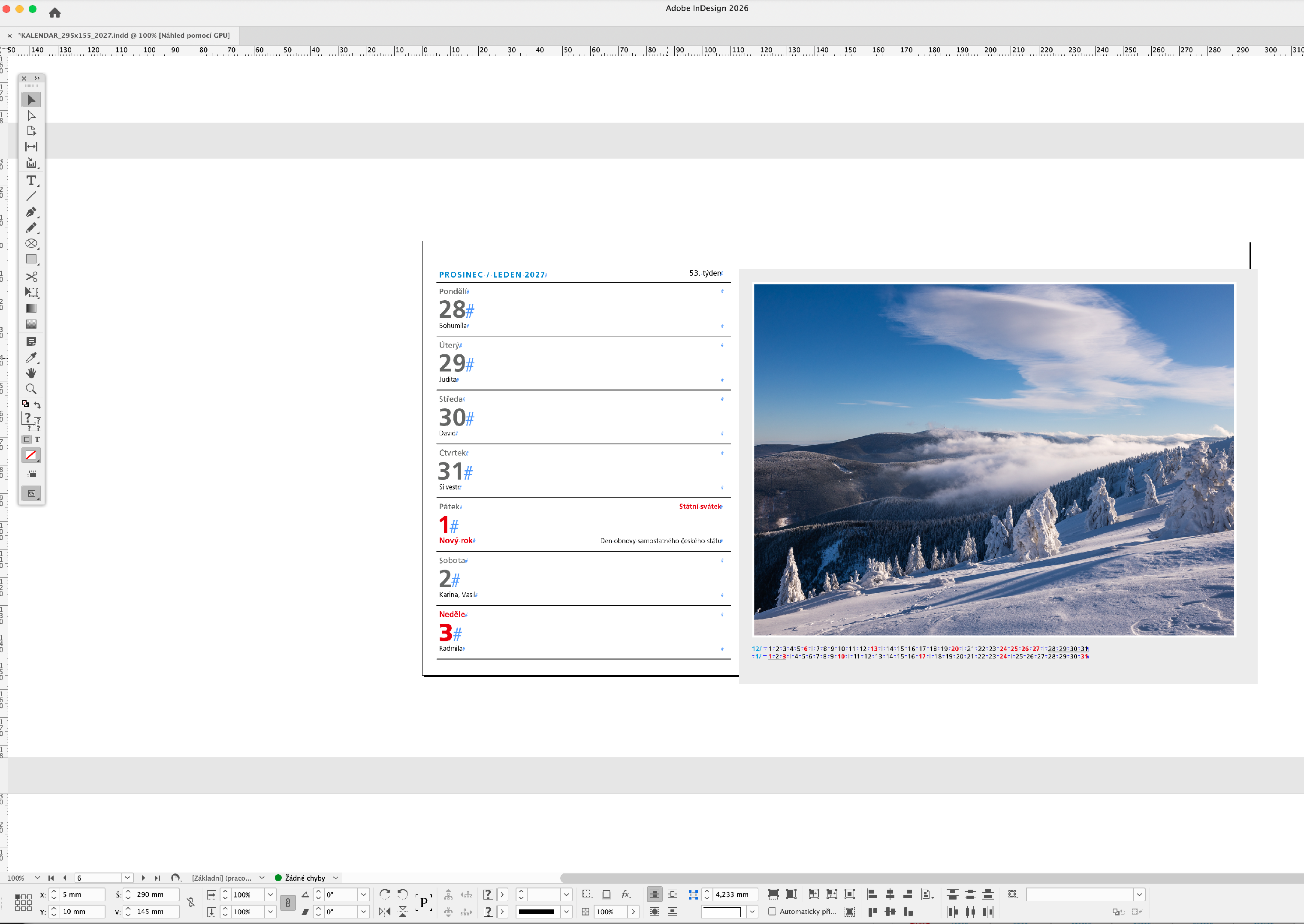The image size is (1304, 924).
Task: Select the Gap tool
Action: [31, 147]
